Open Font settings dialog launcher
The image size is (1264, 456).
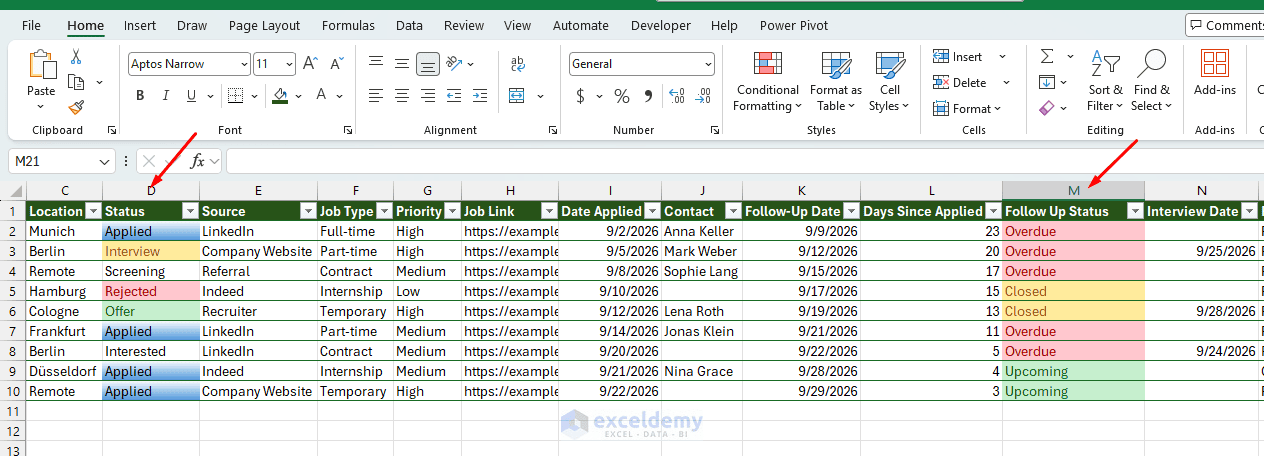click(348, 130)
